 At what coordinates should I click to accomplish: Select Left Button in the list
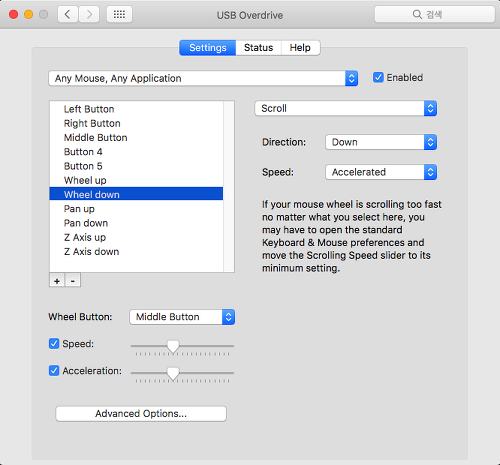pos(136,109)
